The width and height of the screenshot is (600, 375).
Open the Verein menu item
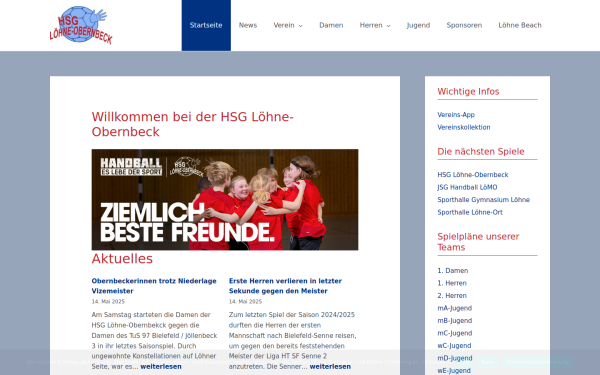284,25
